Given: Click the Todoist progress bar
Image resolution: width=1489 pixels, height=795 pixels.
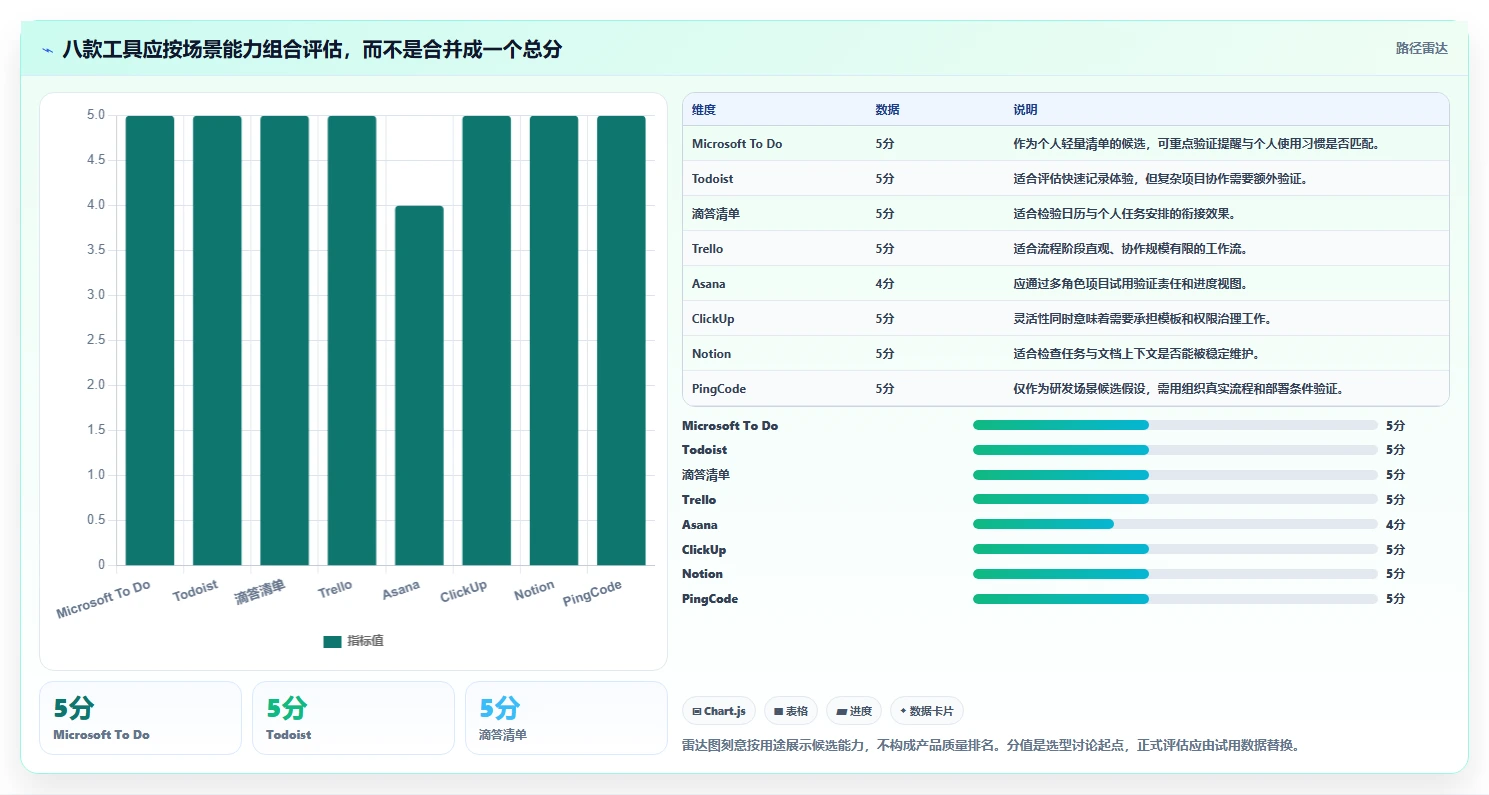Looking at the screenshot, I should coord(1175,450).
